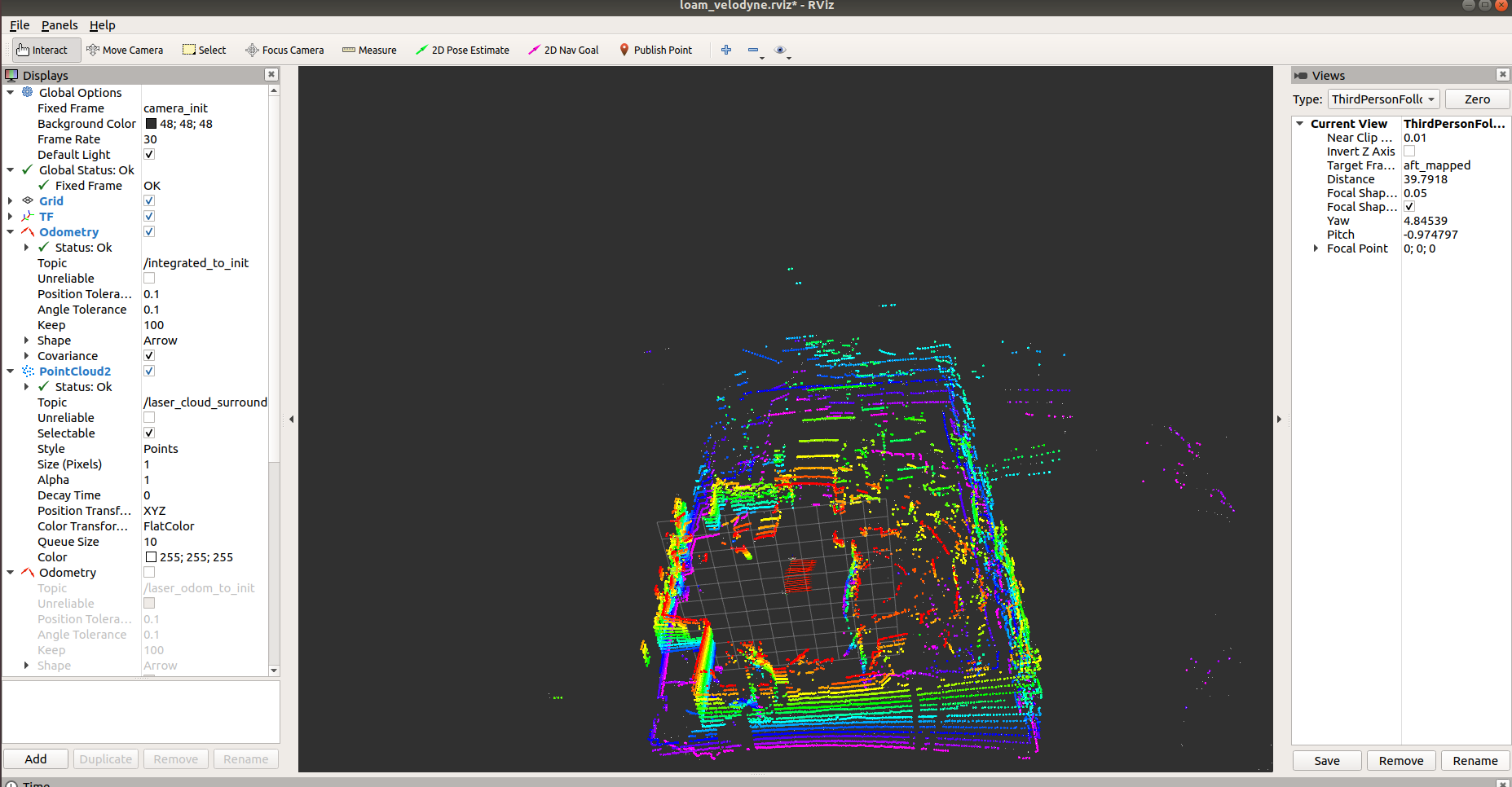Select 2D Pose Estimate tool
Image resolution: width=1512 pixels, height=787 pixels.
click(x=462, y=50)
